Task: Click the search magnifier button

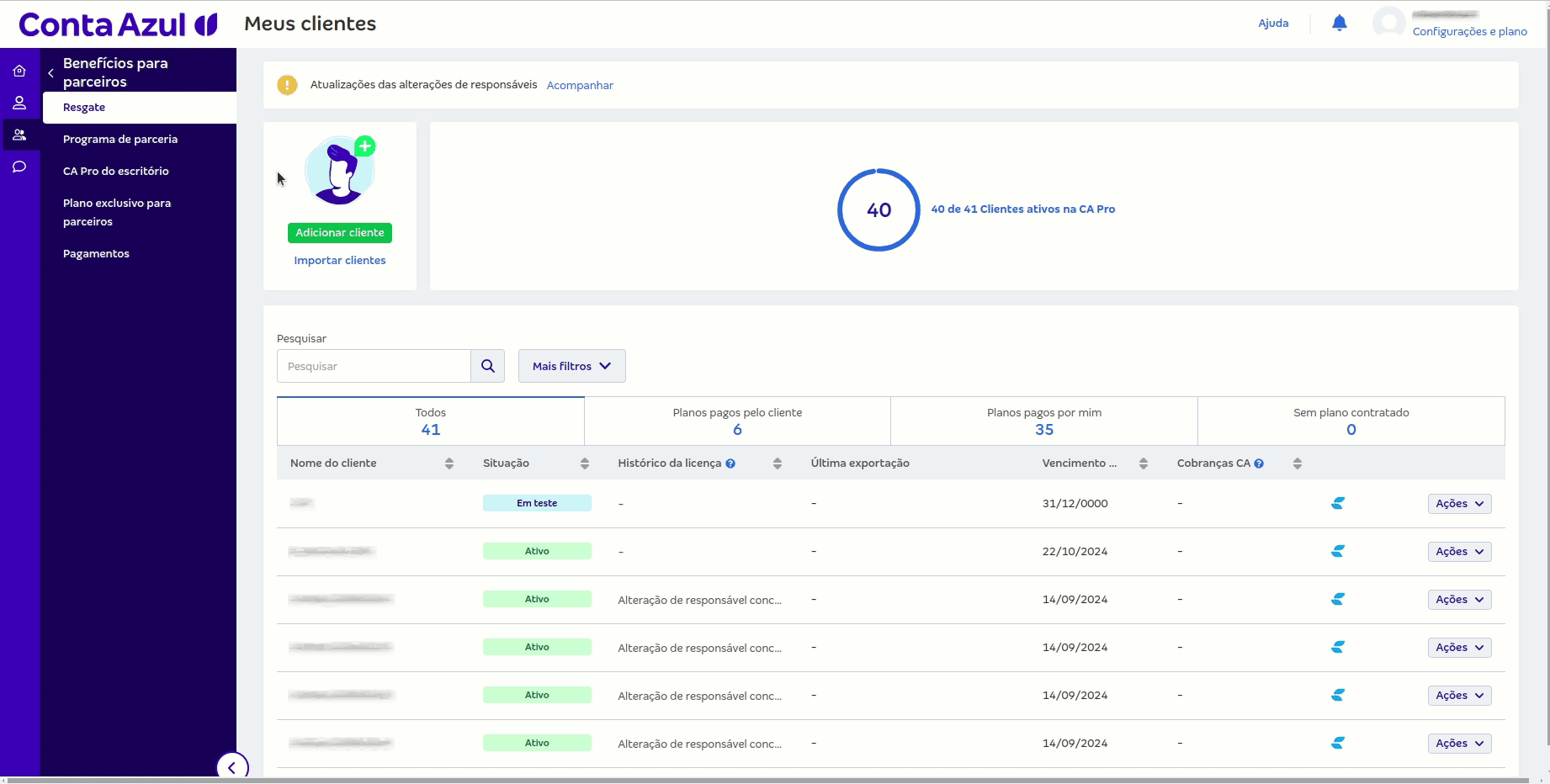Action: click(x=488, y=366)
